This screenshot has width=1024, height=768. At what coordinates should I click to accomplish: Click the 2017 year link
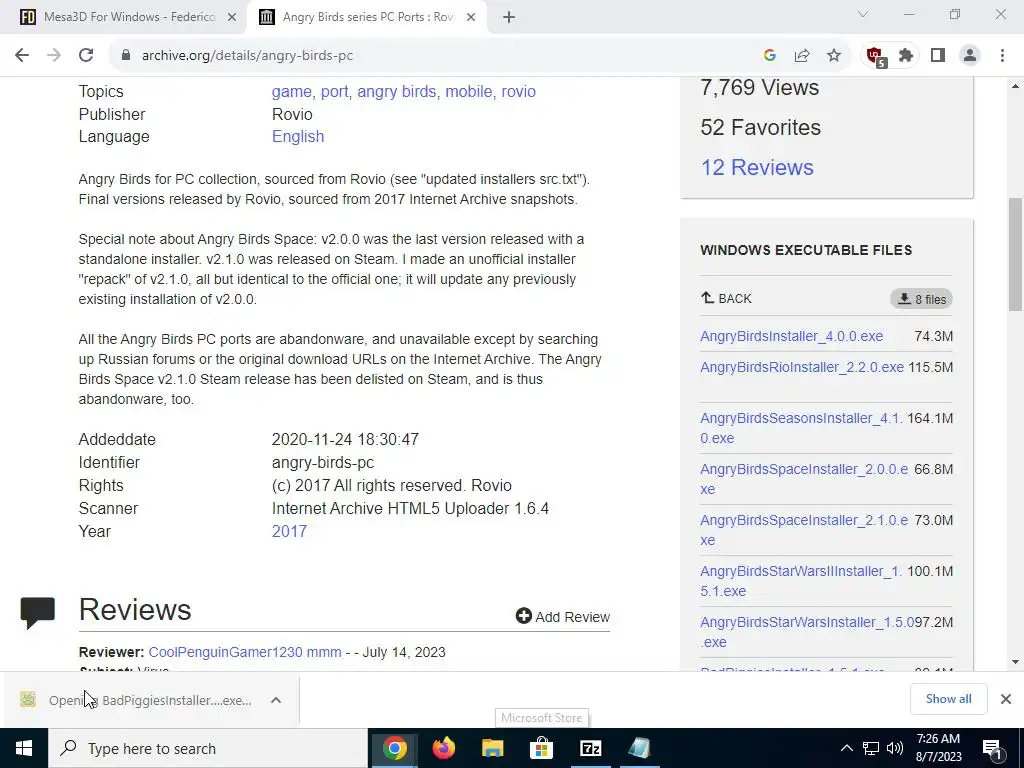click(x=289, y=532)
